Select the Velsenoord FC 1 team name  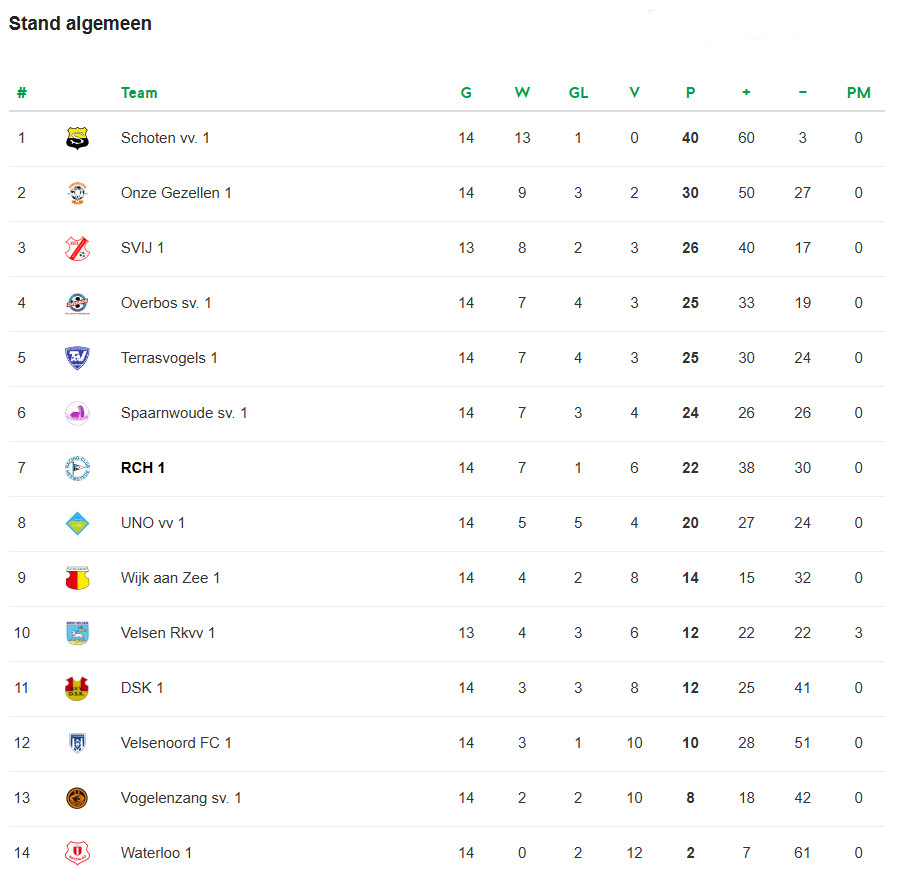[176, 743]
